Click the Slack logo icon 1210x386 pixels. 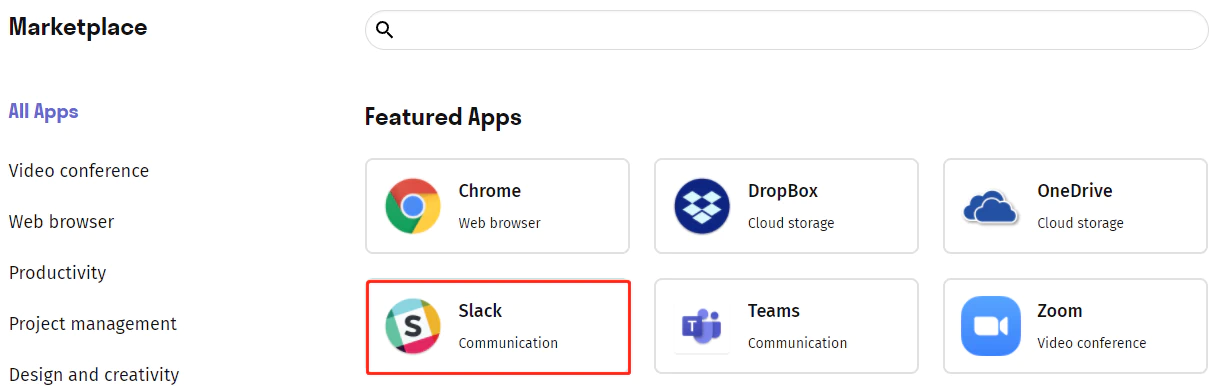(x=413, y=326)
